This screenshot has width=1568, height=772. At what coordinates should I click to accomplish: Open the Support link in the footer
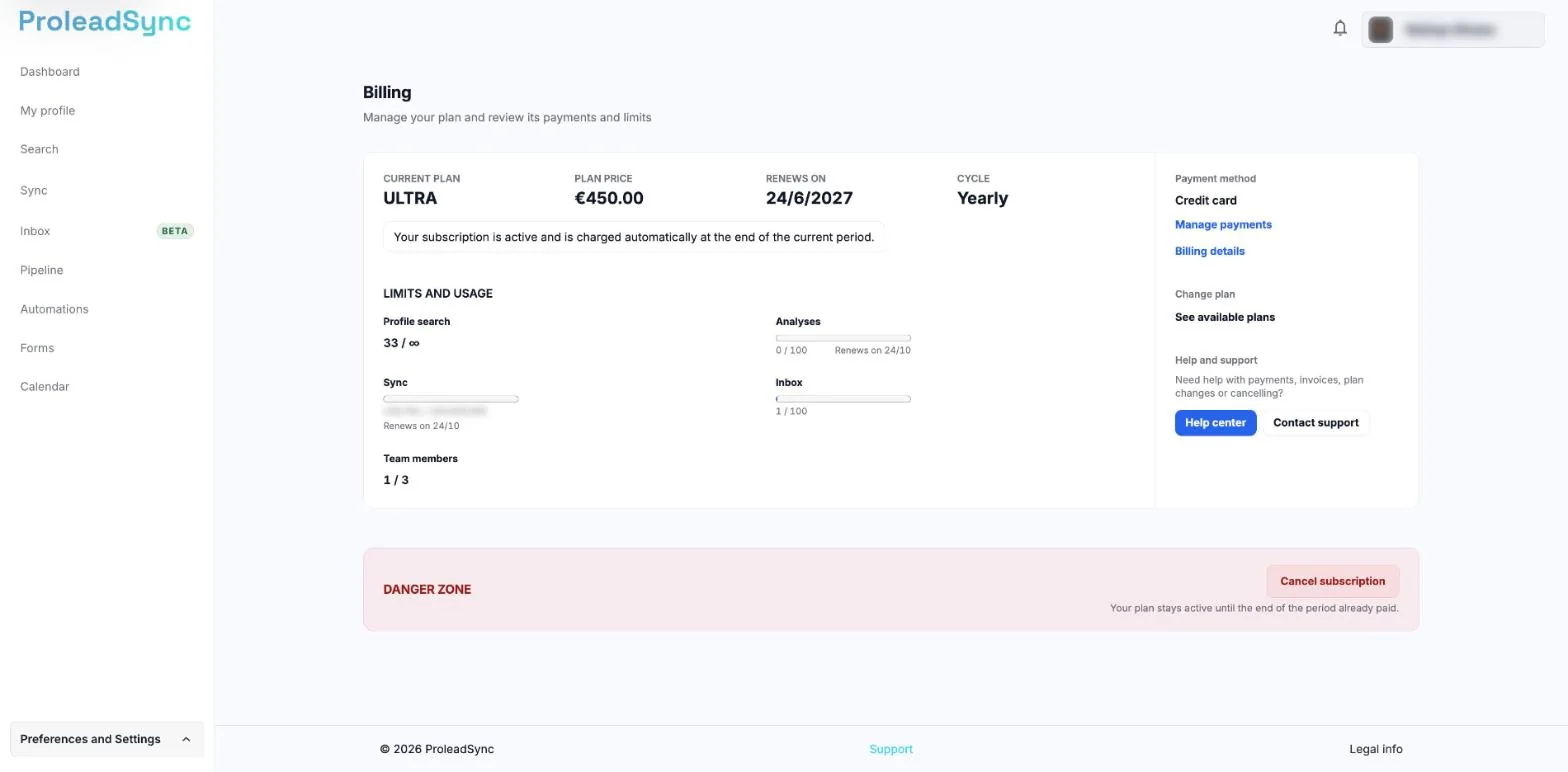[890, 749]
